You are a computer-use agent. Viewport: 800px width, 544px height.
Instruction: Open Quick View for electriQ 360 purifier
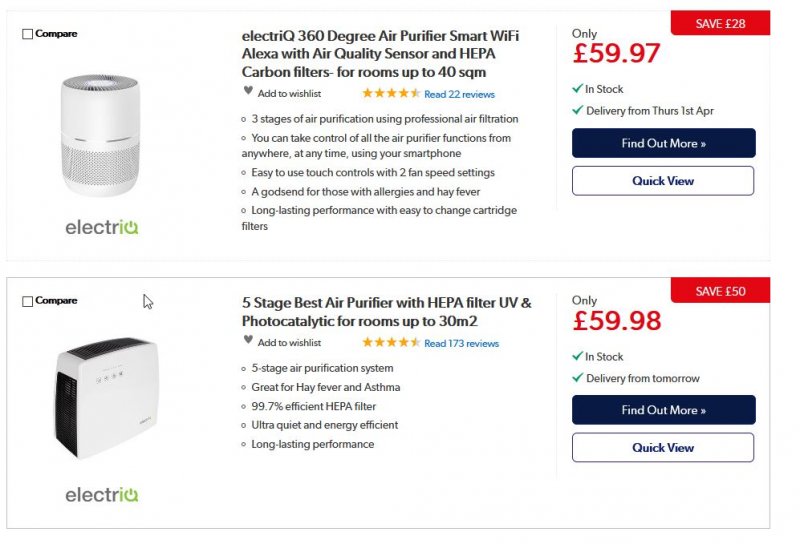[663, 181]
